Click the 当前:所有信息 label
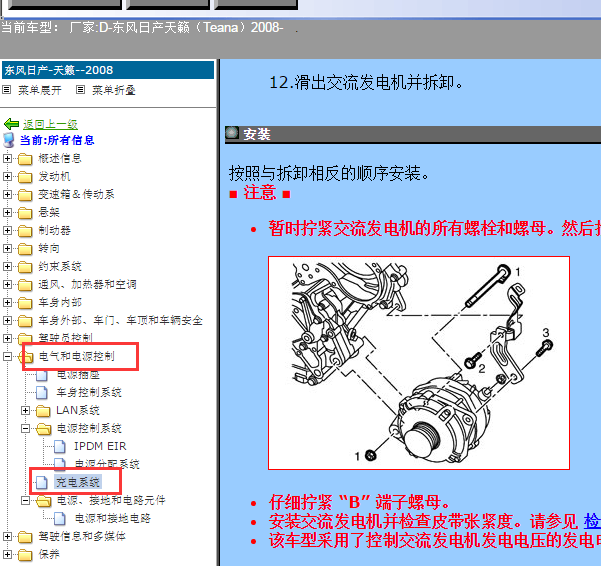This screenshot has height=566, width=601. (x=57, y=140)
